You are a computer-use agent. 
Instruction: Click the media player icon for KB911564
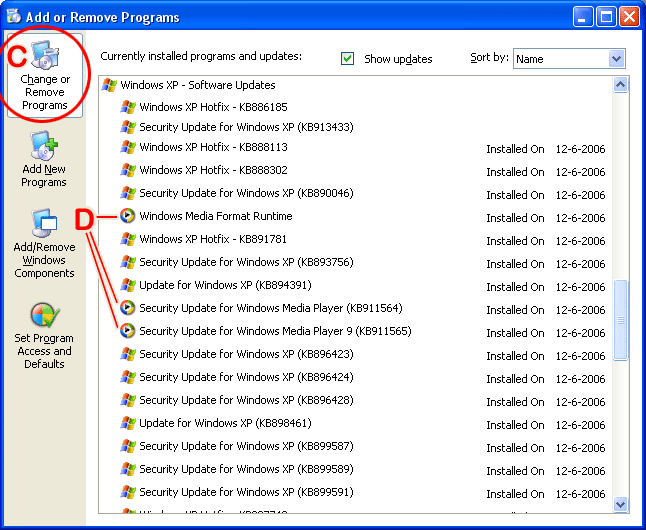tap(128, 308)
